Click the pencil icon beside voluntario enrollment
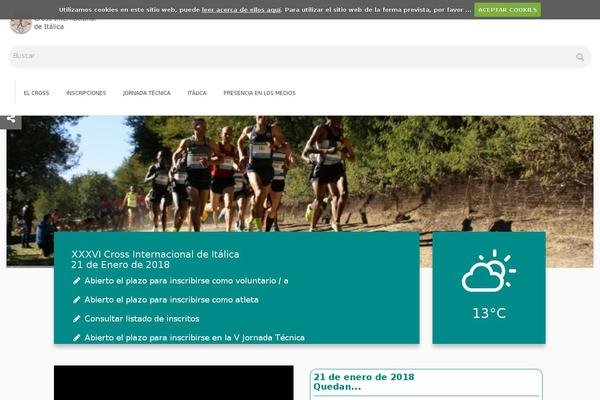The image size is (600, 400). coord(77,281)
